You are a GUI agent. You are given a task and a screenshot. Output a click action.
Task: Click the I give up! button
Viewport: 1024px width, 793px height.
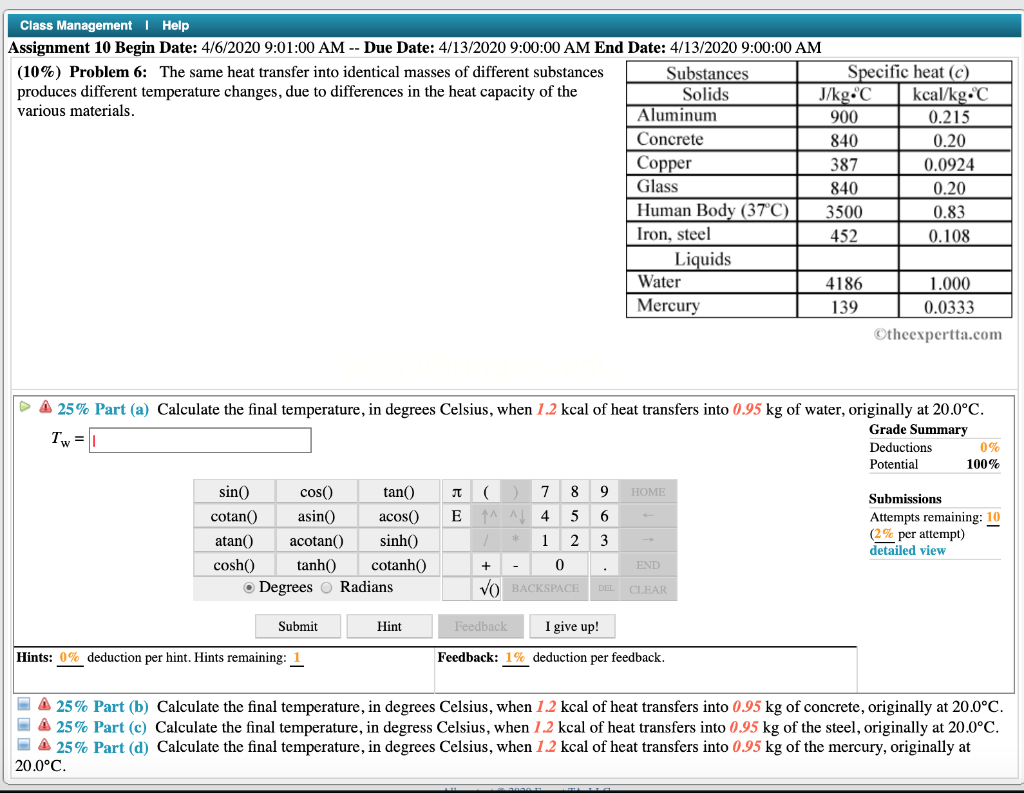[x=572, y=625]
